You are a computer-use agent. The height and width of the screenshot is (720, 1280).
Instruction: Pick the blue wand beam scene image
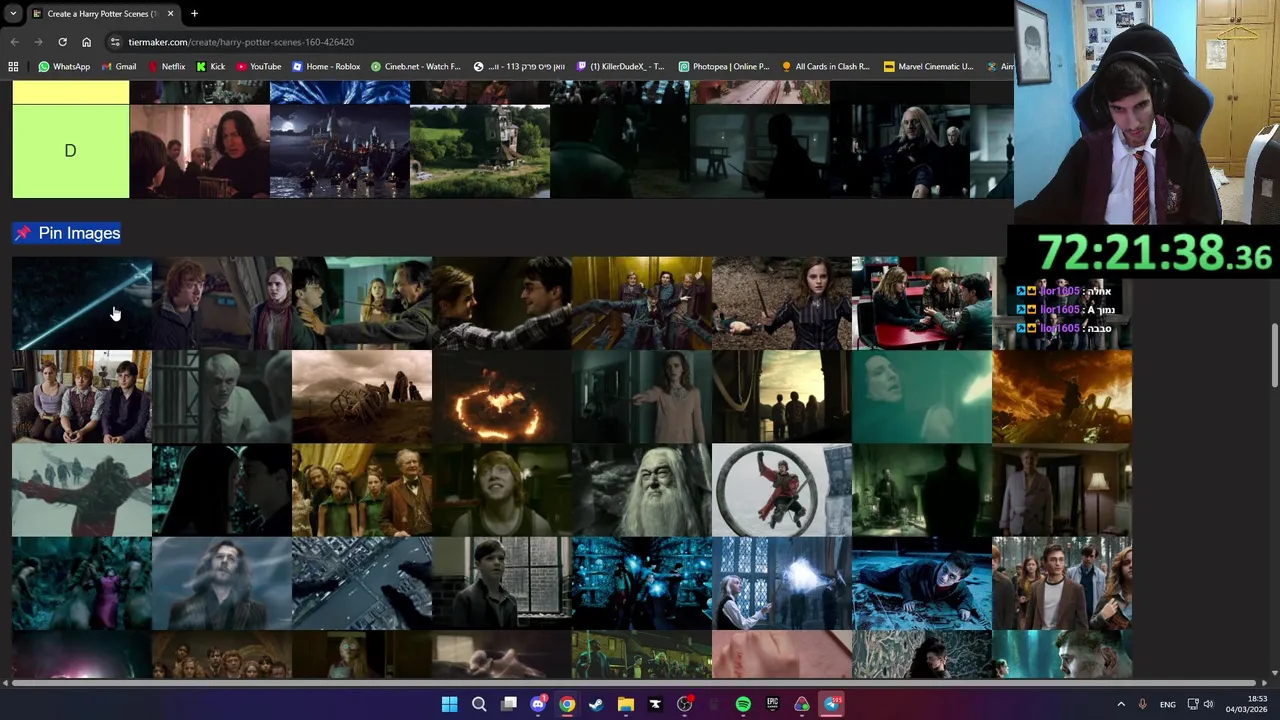(x=82, y=303)
